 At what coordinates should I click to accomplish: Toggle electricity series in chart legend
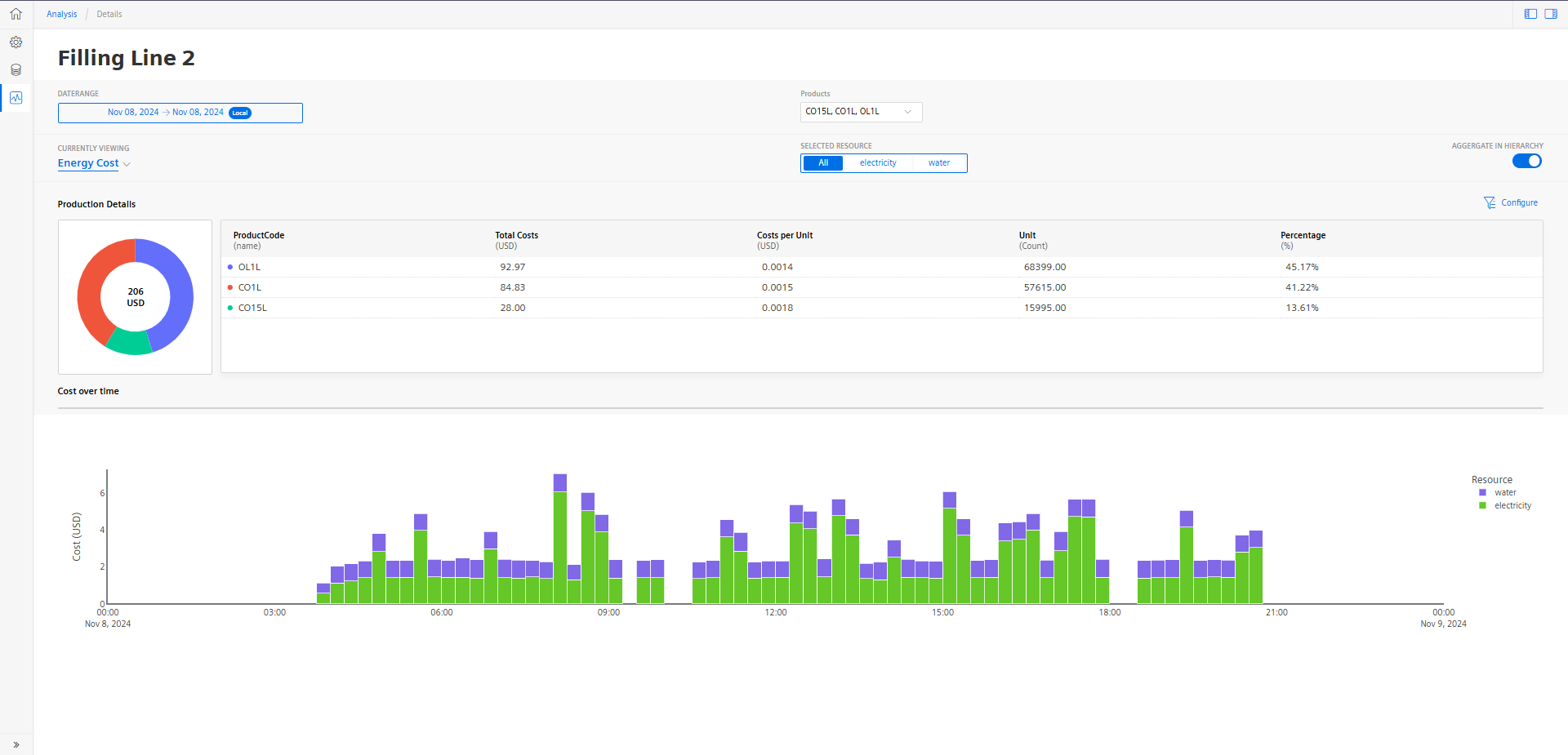(1505, 505)
